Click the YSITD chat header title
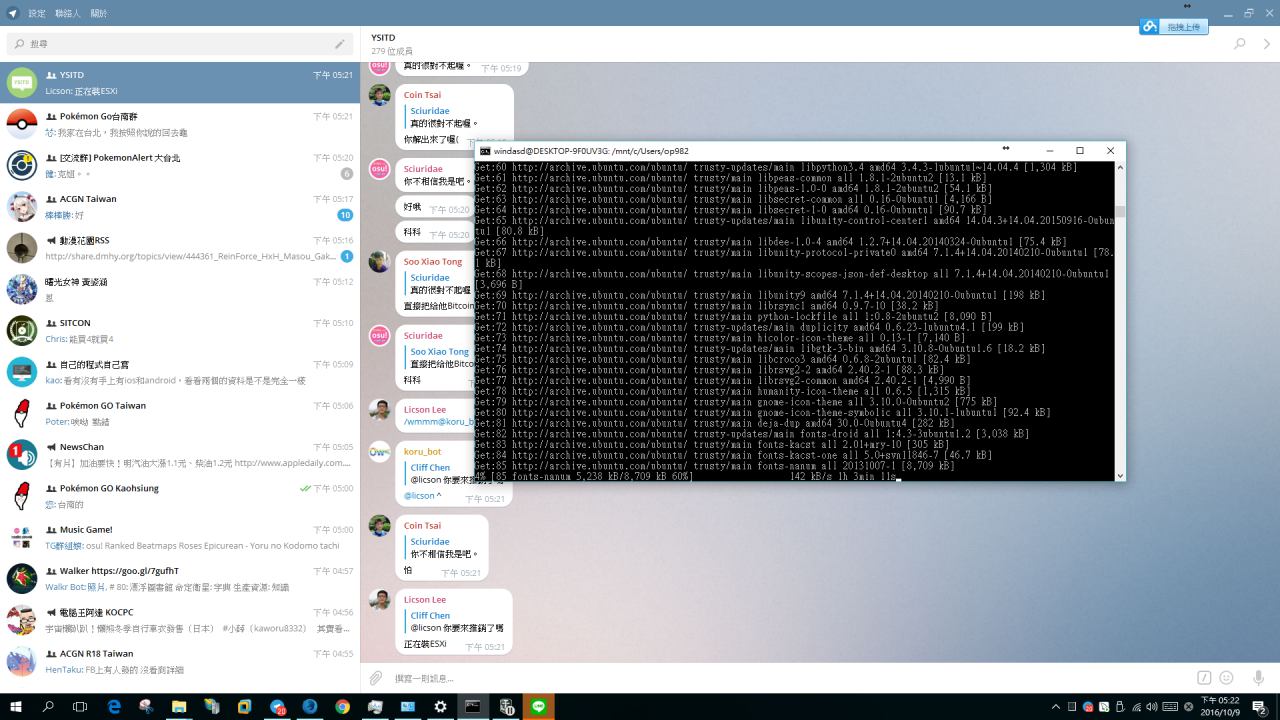 click(383, 38)
